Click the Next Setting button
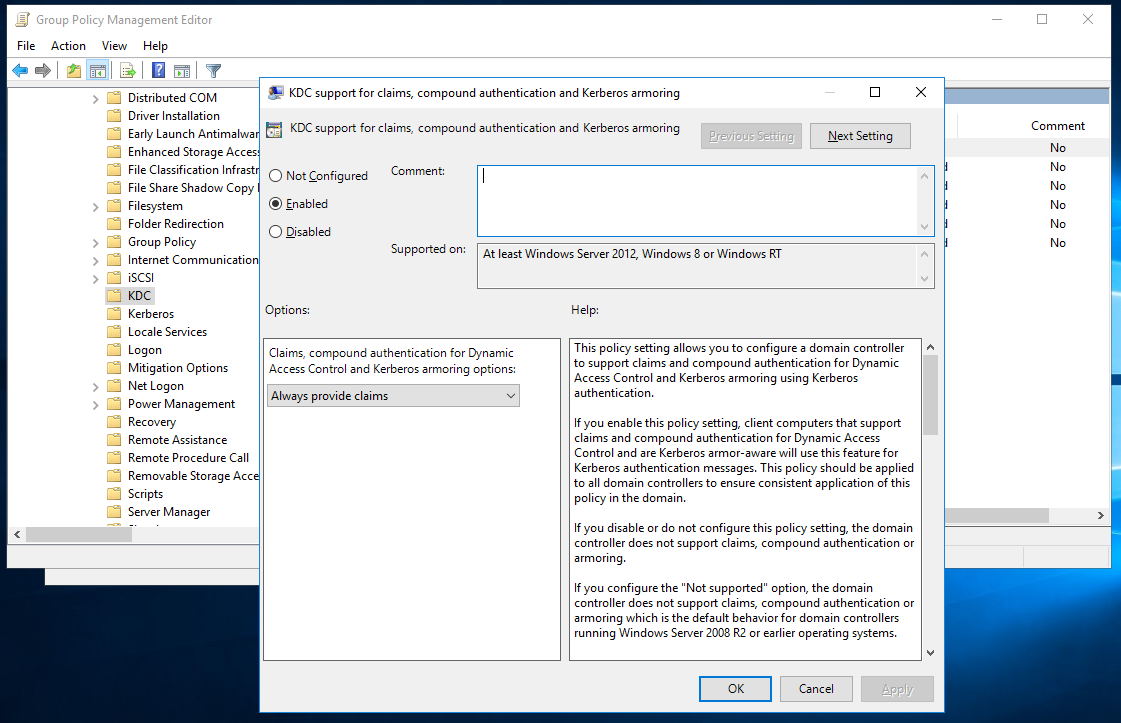1121x723 pixels. coord(860,136)
